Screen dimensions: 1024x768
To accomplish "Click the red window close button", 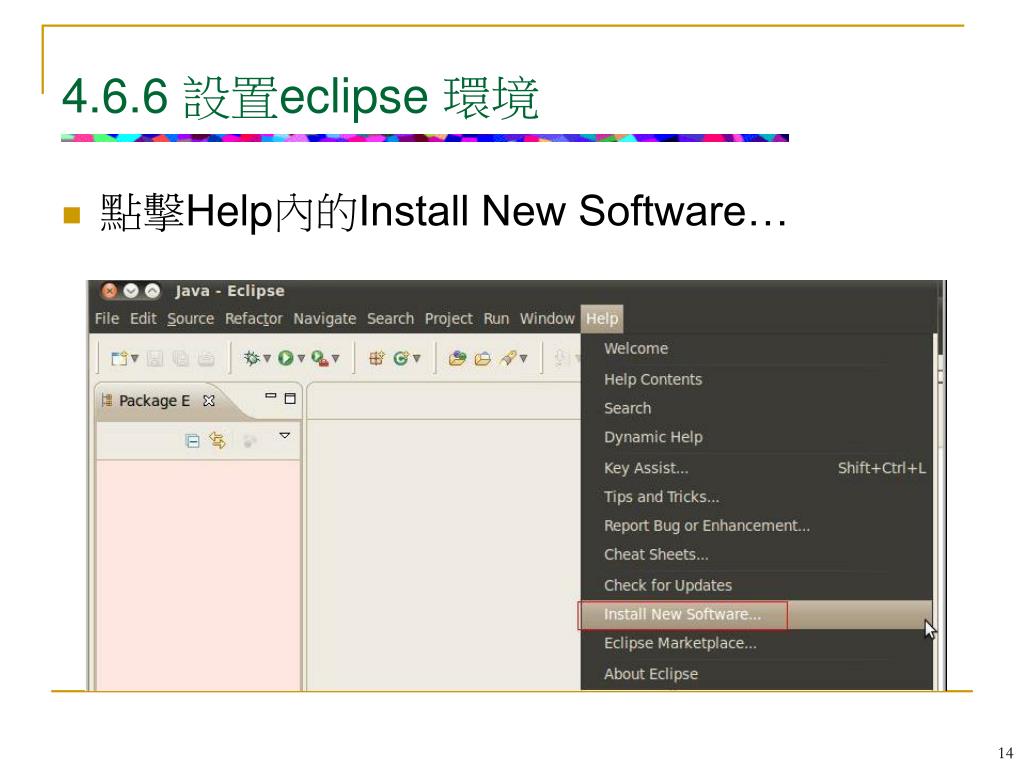I will click(110, 291).
